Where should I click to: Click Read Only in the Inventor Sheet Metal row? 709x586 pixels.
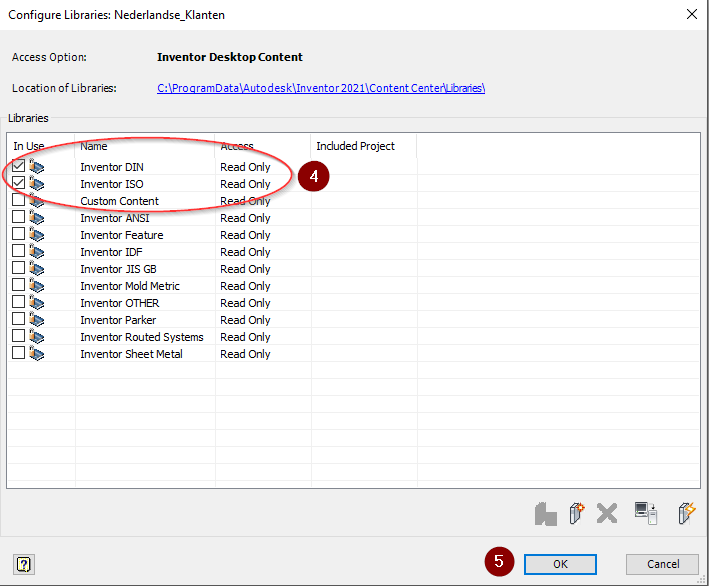(245, 354)
